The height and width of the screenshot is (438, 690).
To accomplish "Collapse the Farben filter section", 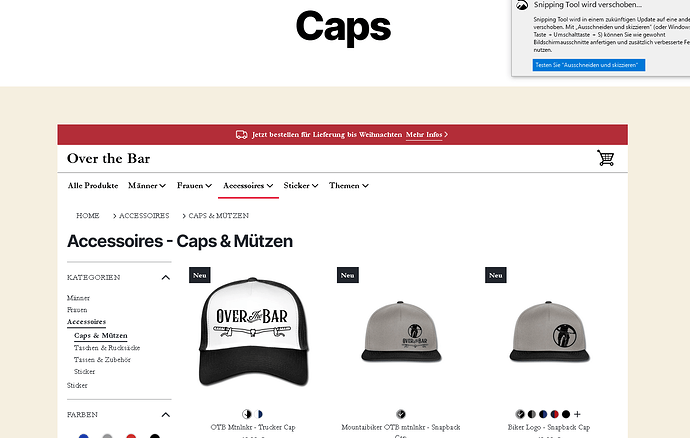I will [165, 415].
